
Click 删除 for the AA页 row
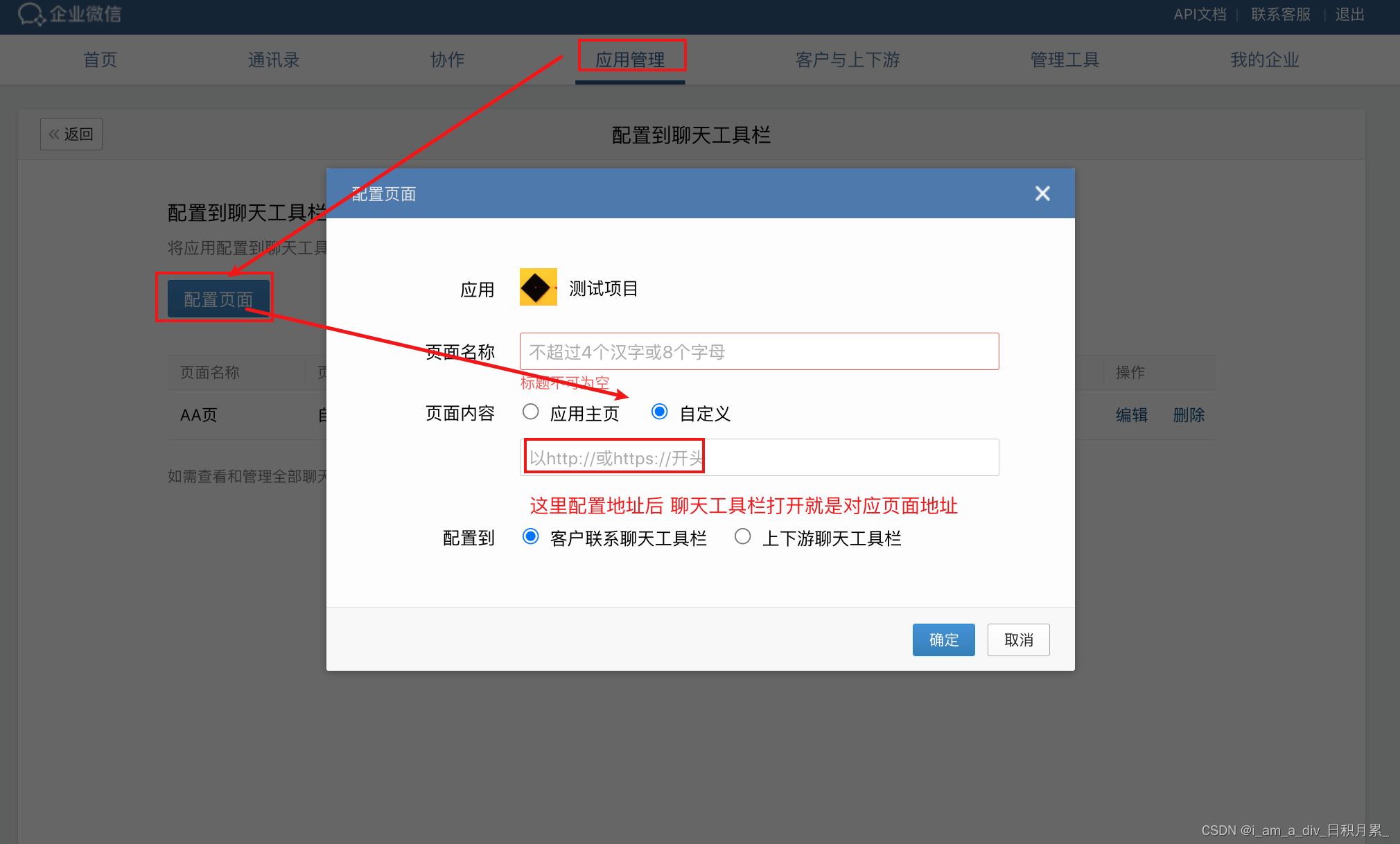point(1189,415)
